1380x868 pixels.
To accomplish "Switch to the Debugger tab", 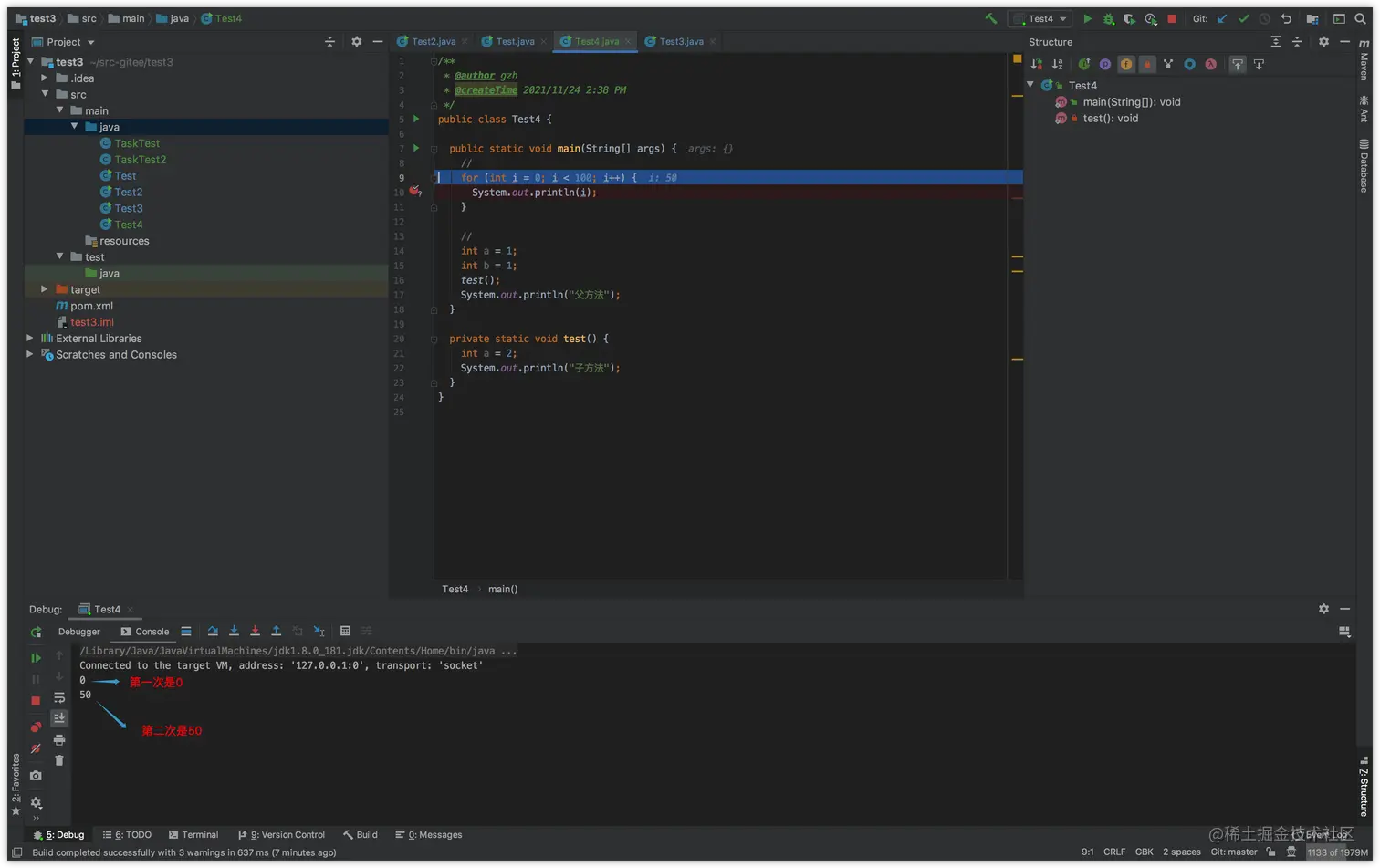I will tap(79, 632).
